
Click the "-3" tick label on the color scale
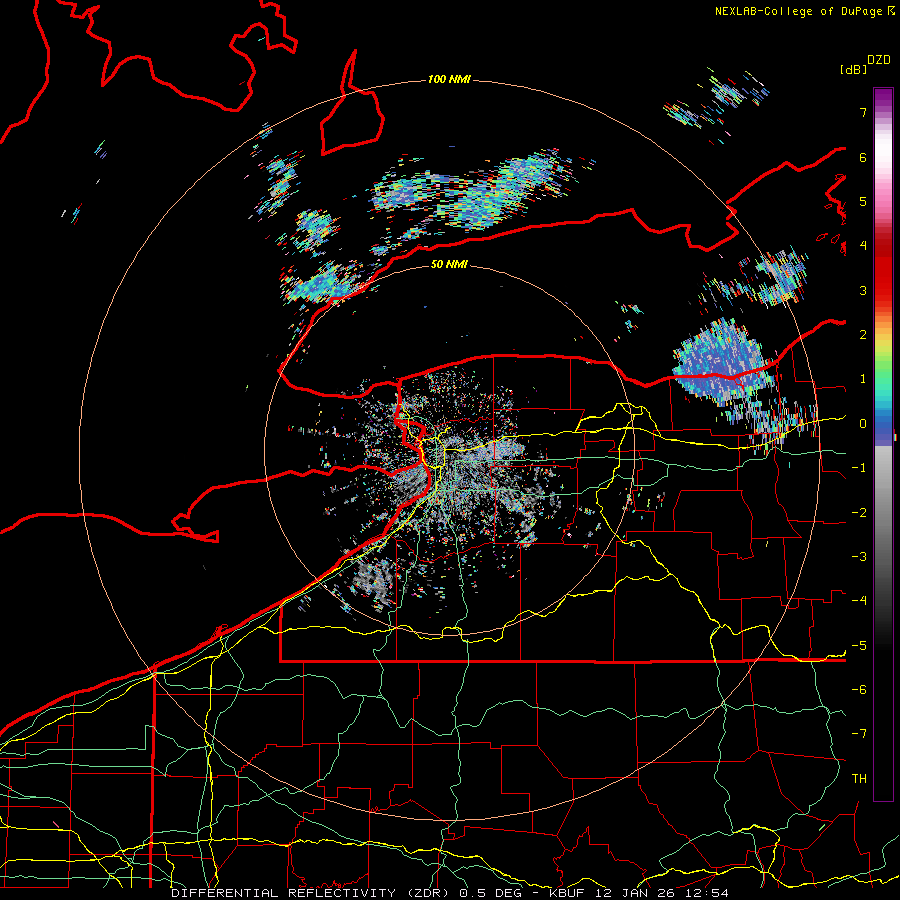tap(859, 557)
